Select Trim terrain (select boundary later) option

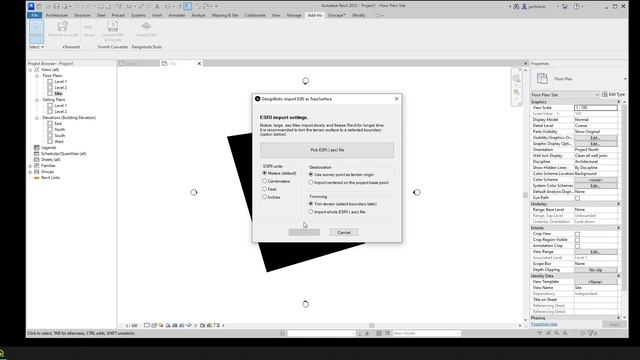click(x=311, y=204)
